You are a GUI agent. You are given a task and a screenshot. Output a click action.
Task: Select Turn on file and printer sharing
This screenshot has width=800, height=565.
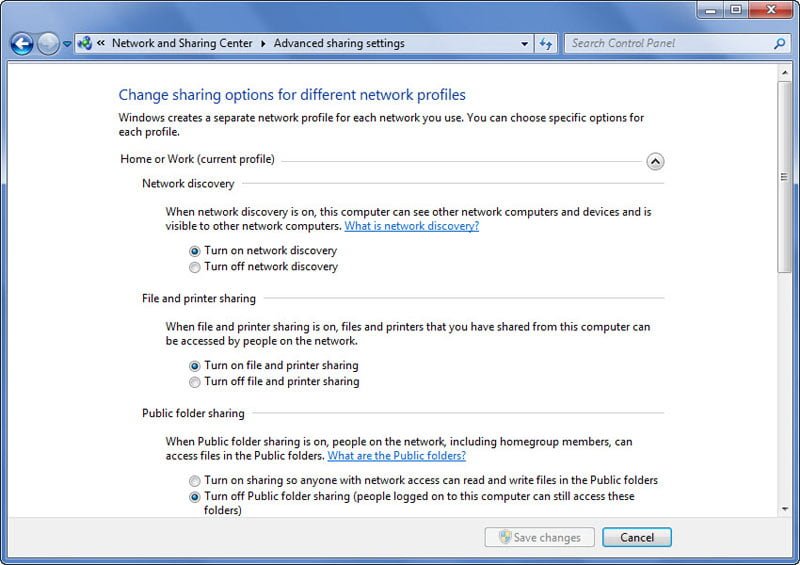[195, 366]
